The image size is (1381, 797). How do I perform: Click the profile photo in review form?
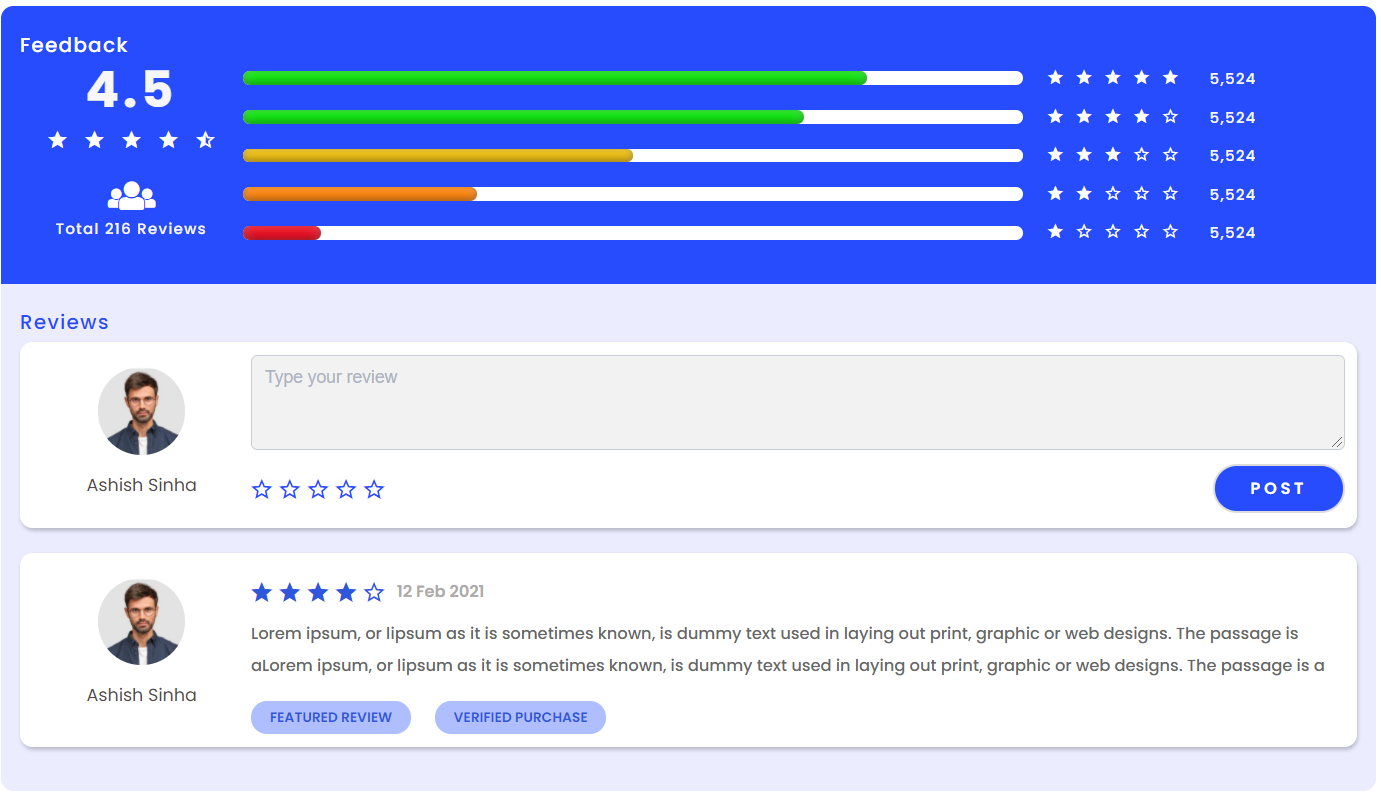point(141,412)
